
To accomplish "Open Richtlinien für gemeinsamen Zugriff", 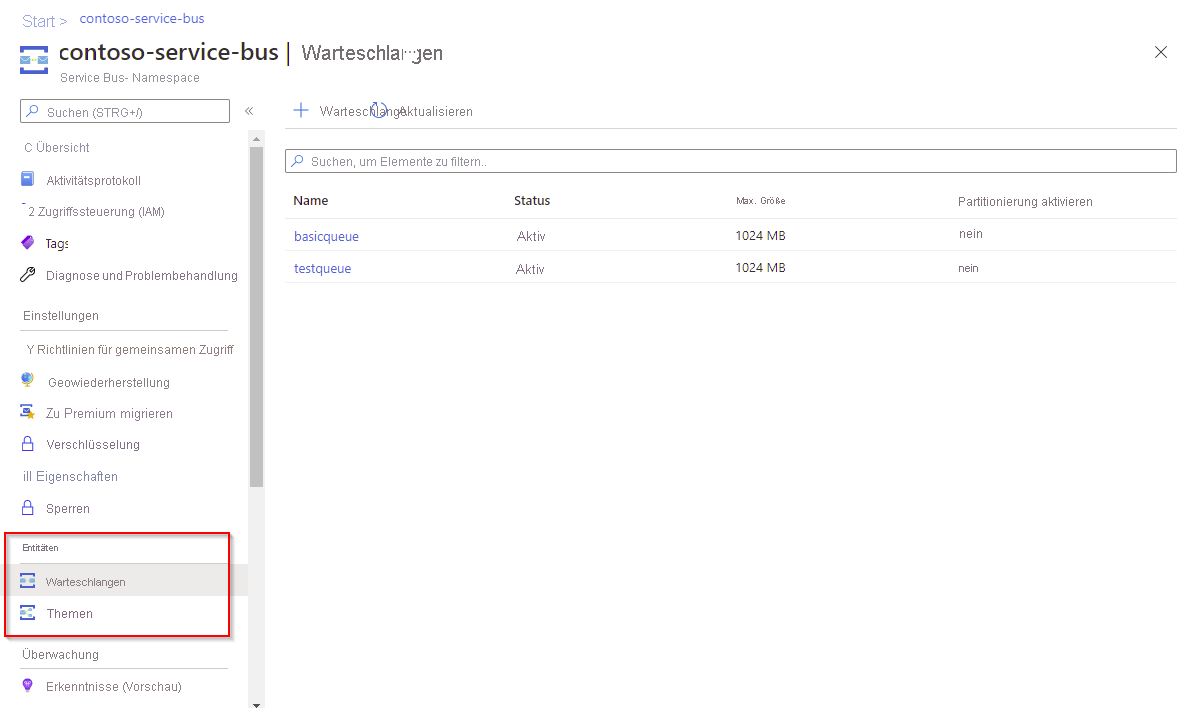I will (x=130, y=350).
